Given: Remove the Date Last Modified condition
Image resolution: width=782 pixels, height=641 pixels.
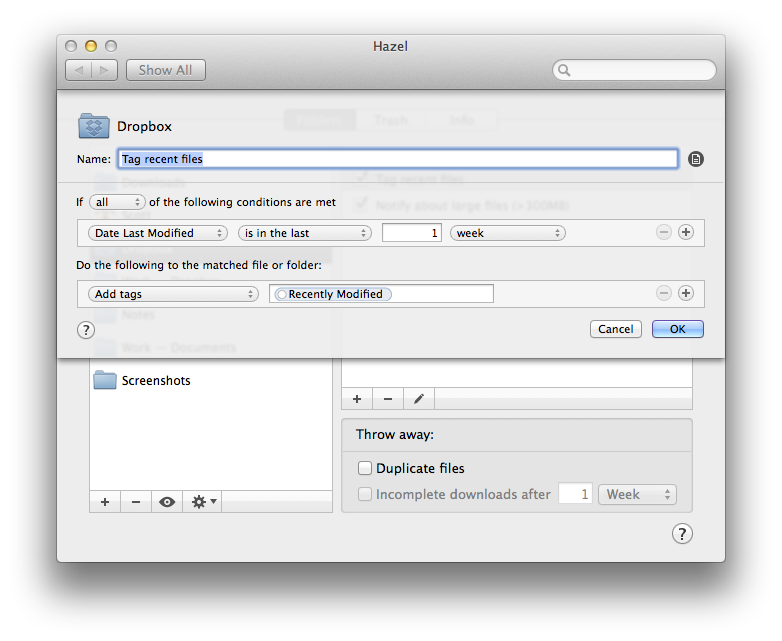Looking at the screenshot, I should (663, 232).
